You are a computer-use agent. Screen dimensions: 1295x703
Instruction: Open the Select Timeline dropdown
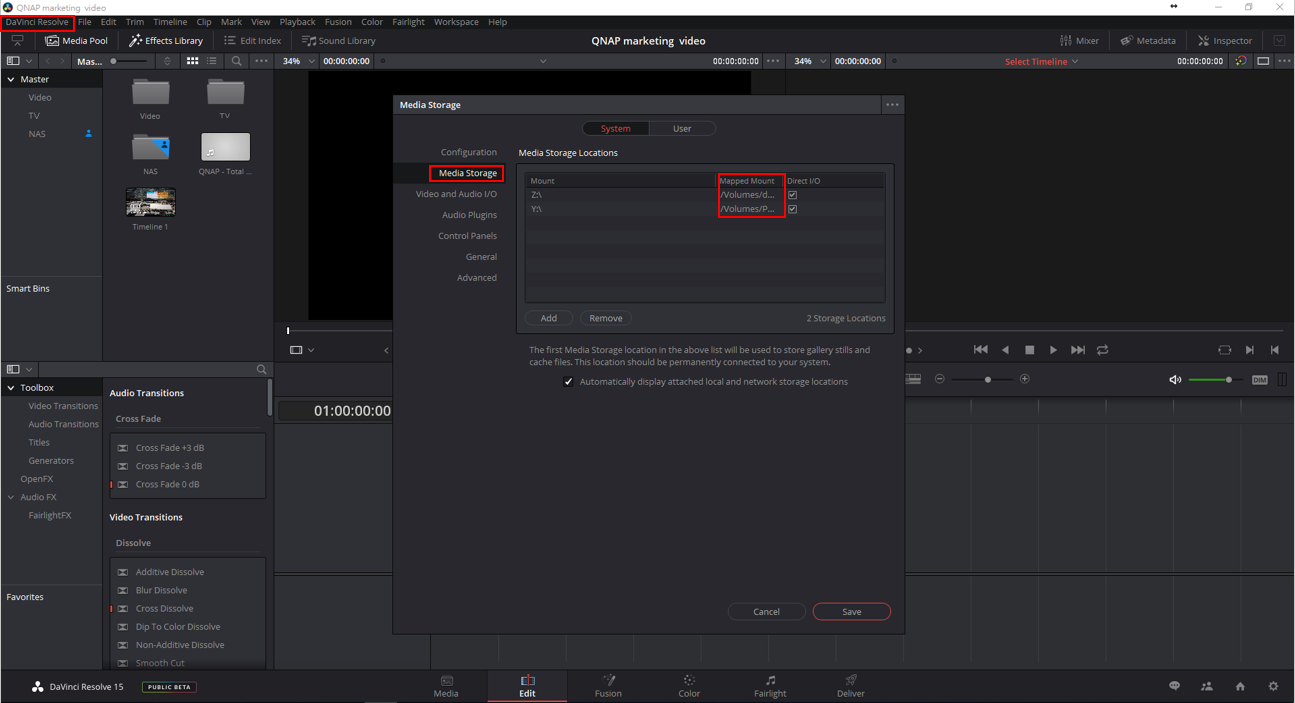point(1041,62)
